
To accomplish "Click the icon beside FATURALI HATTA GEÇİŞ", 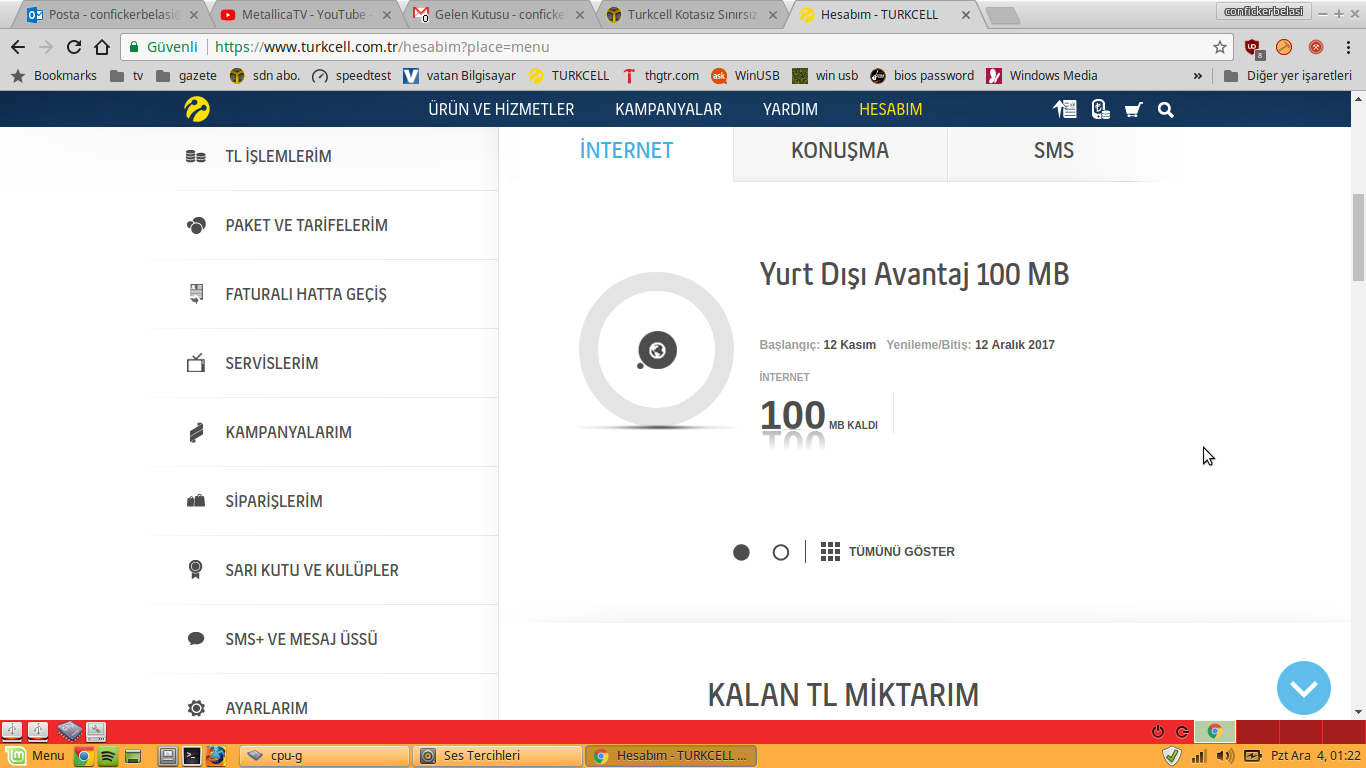I will [x=196, y=294].
